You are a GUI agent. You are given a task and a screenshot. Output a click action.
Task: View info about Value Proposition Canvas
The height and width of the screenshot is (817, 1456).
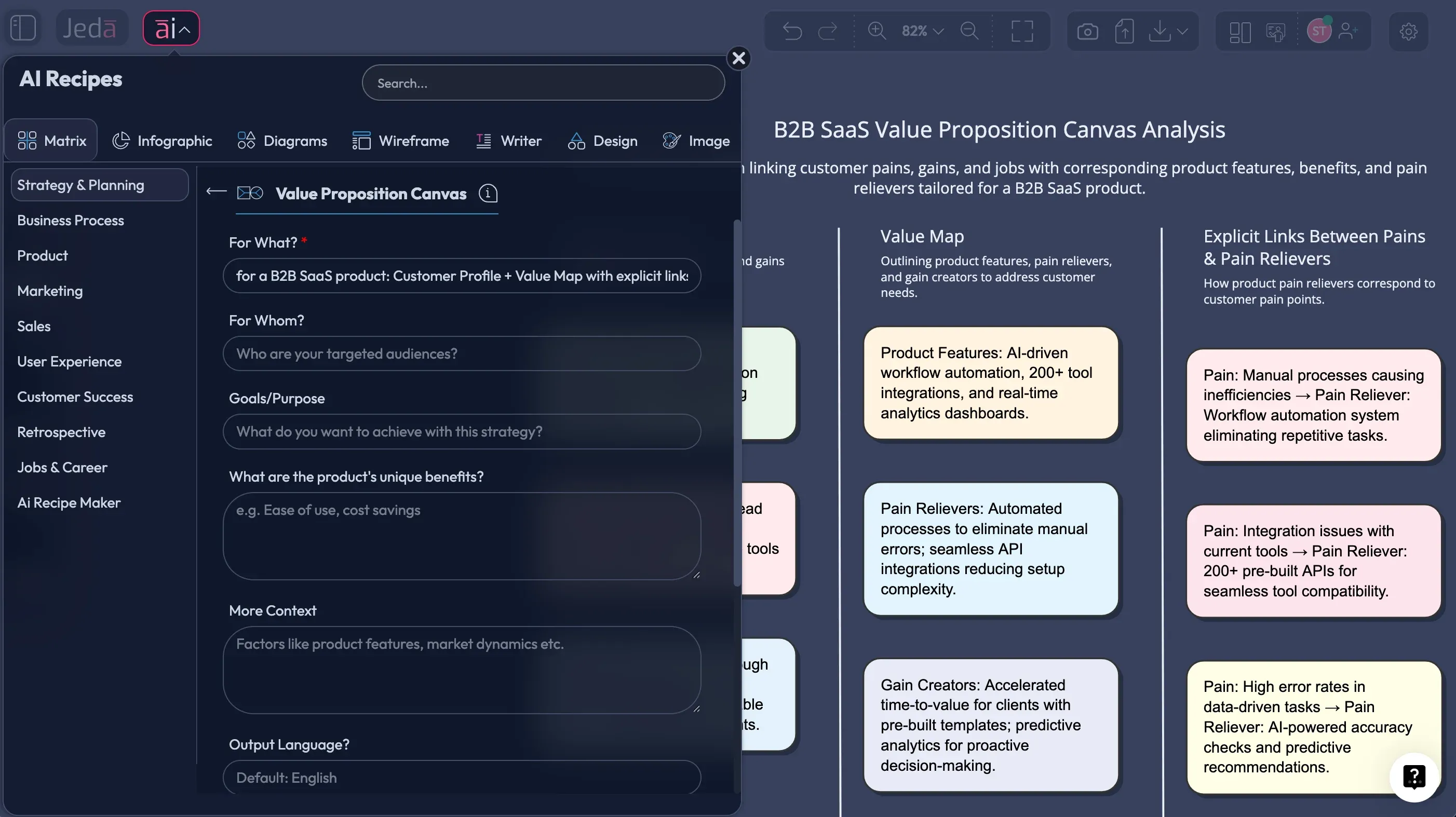point(487,194)
